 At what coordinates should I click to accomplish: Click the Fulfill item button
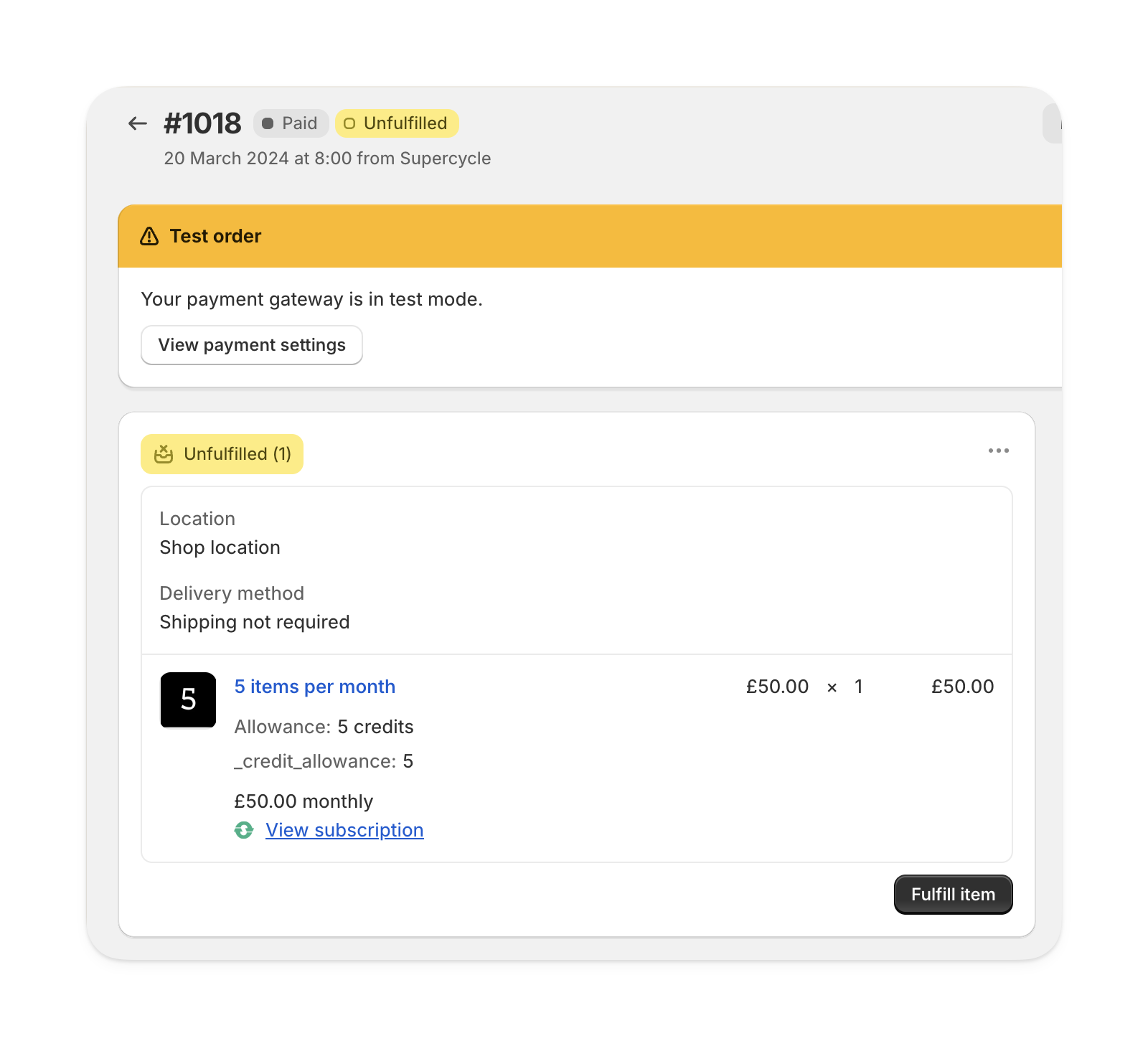tap(953, 894)
